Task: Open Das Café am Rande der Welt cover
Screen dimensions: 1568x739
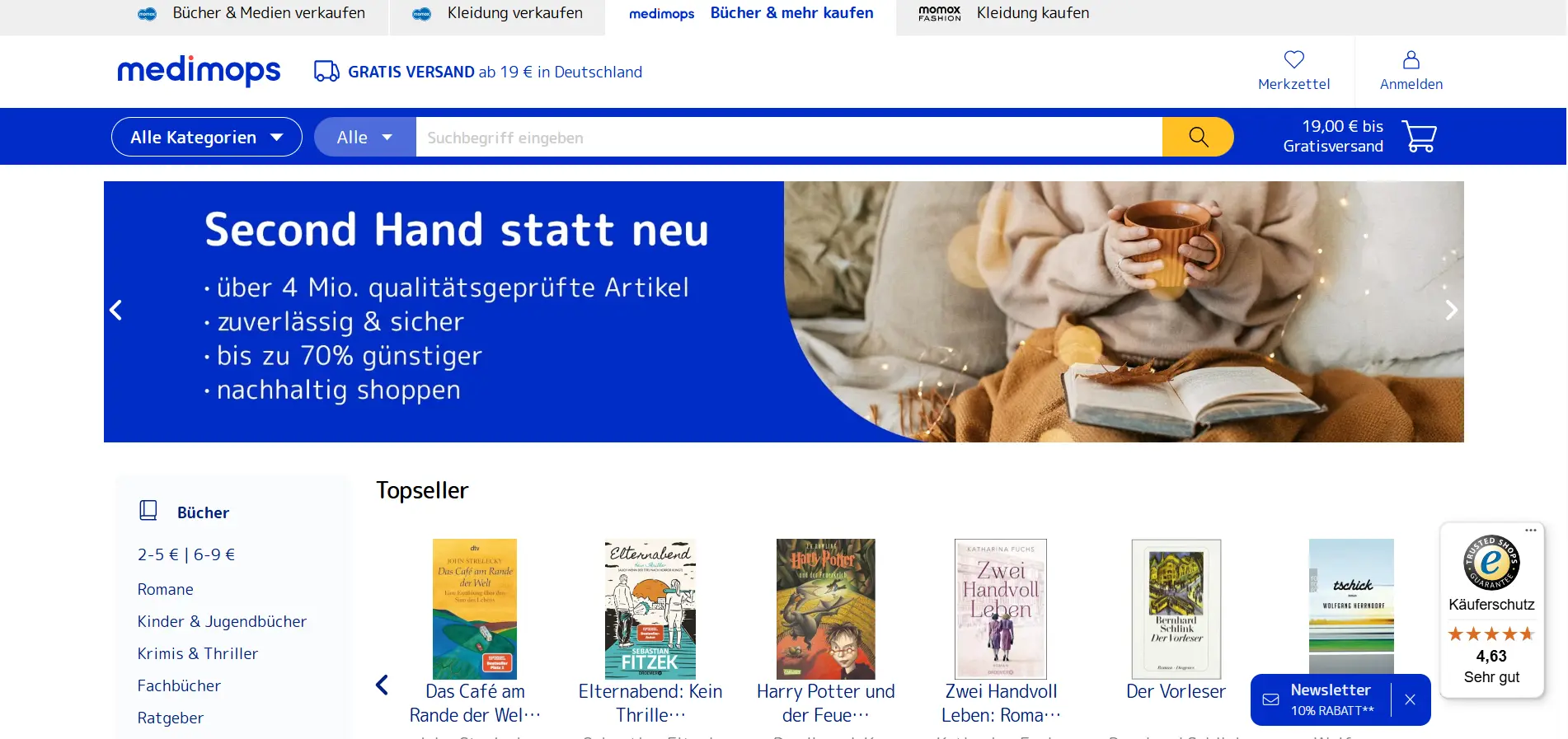Action: (x=475, y=609)
